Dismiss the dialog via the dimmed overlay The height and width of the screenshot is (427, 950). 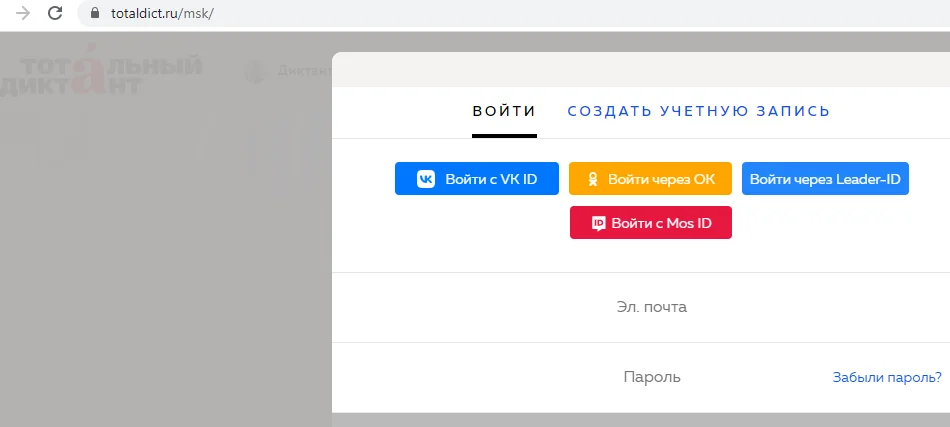point(164,273)
